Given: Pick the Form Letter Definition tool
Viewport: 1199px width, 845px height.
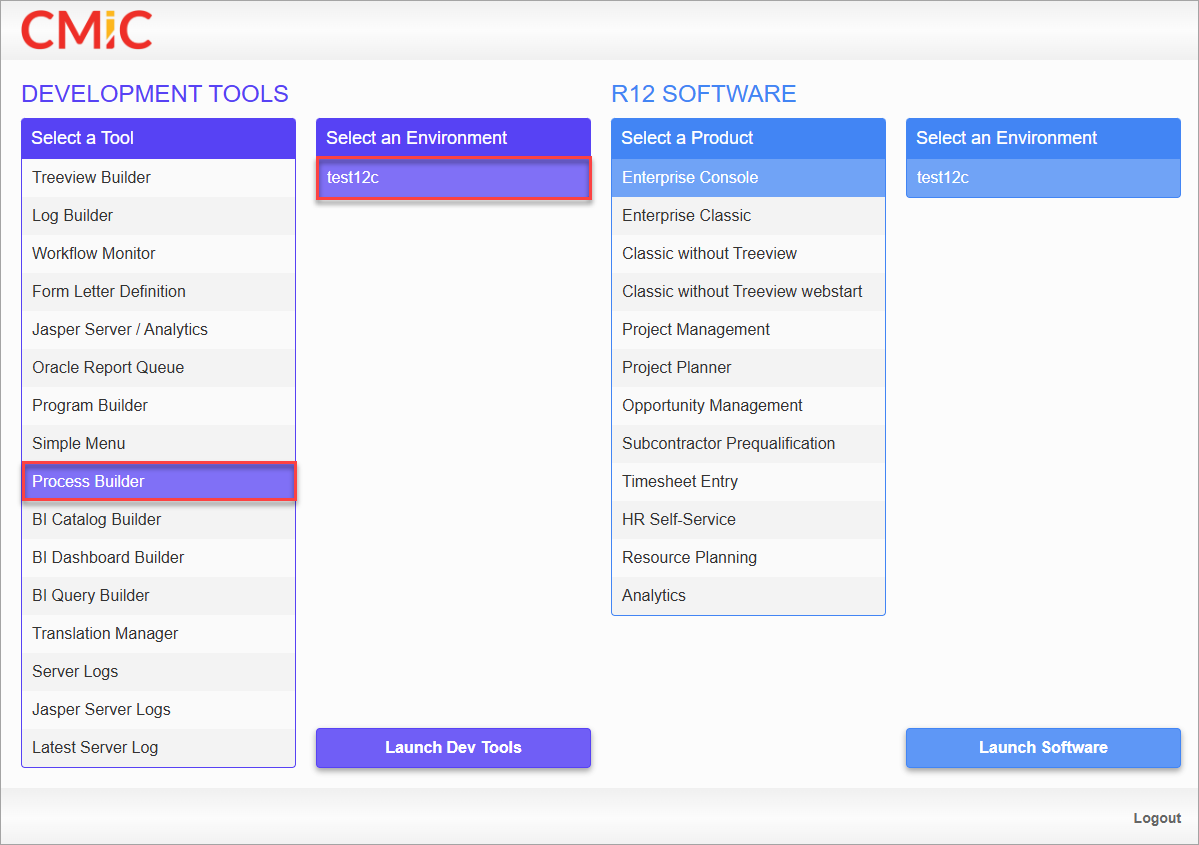Looking at the screenshot, I should [158, 291].
